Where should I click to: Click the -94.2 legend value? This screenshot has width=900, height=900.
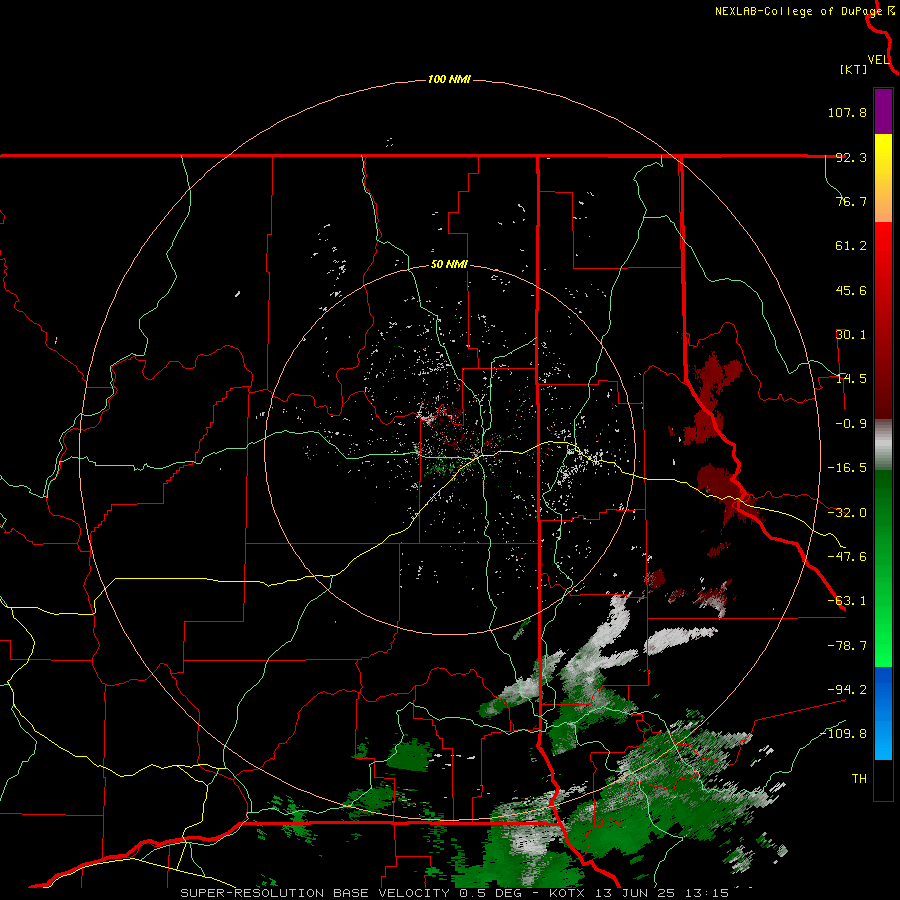click(x=847, y=689)
